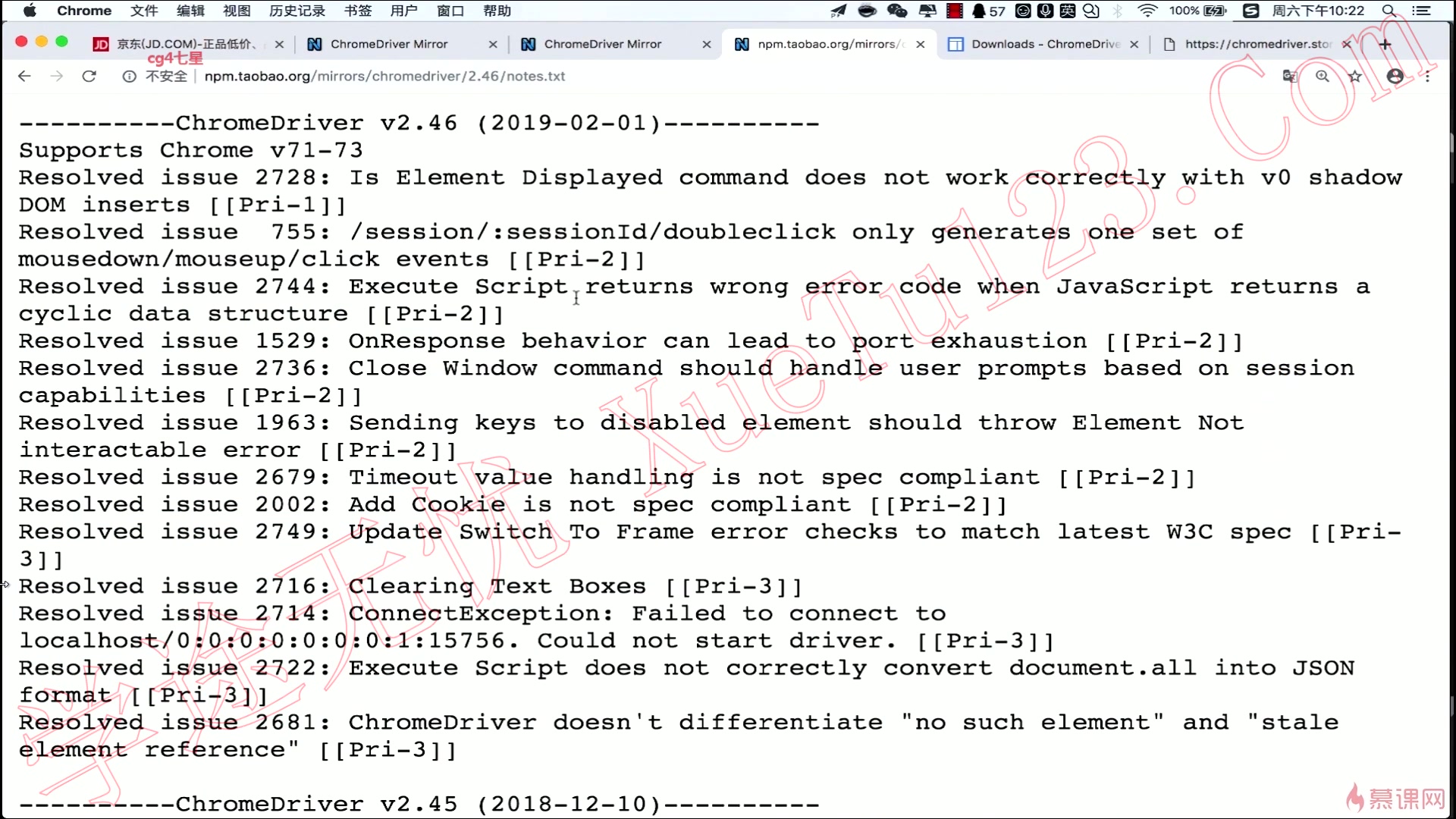This screenshot has width=1456, height=819.
Task: Open the Chrome profile avatar icon
Action: click(x=1395, y=76)
